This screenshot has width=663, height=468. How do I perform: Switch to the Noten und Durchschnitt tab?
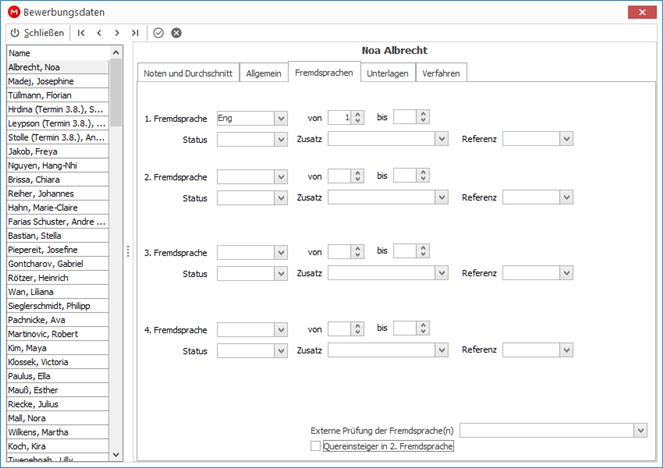[x=188, y=73]
